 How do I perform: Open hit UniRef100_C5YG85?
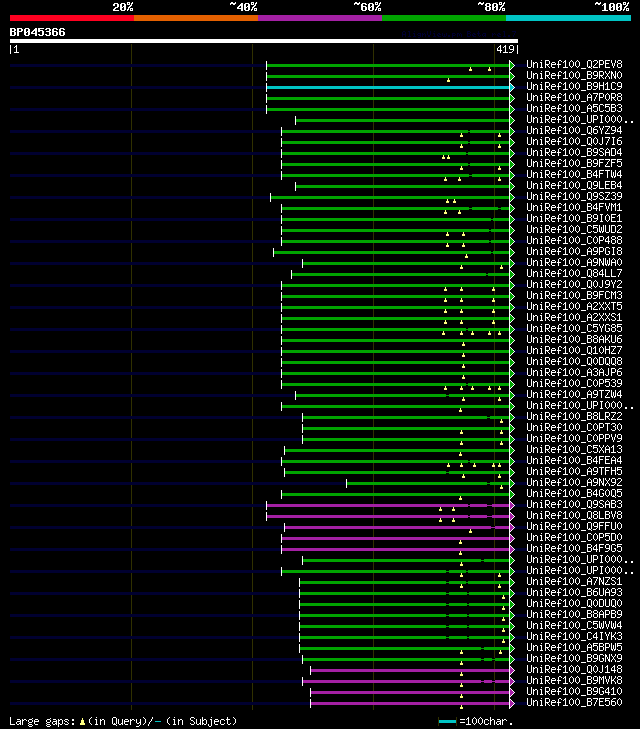tap(574, 328)
